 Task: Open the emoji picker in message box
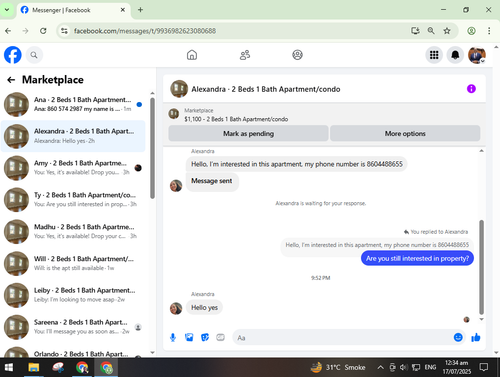click(x=458, y=337)
